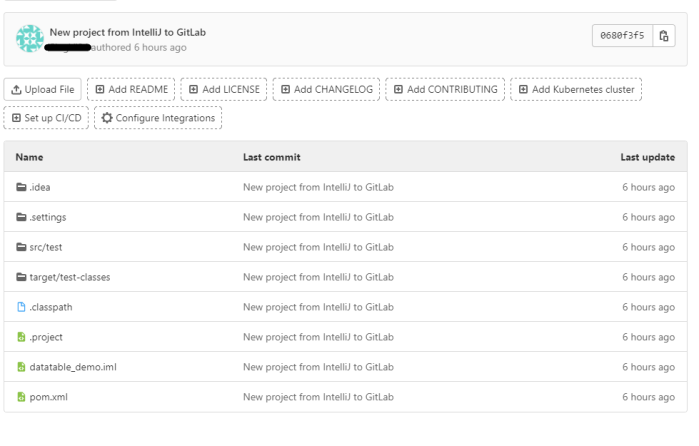Image resolution: width=699 pixels, height=446 pixels.
Task: Click file icon of pom.xml
Action: pyautogui.click(x=21, y=396)
